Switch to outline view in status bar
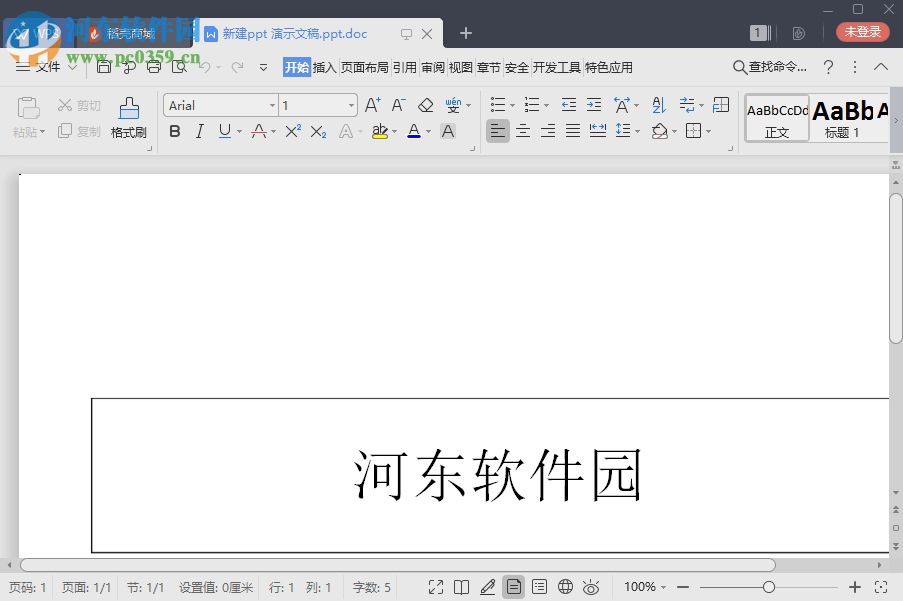This screenshot has height=601, width=903. click(539, 587)
